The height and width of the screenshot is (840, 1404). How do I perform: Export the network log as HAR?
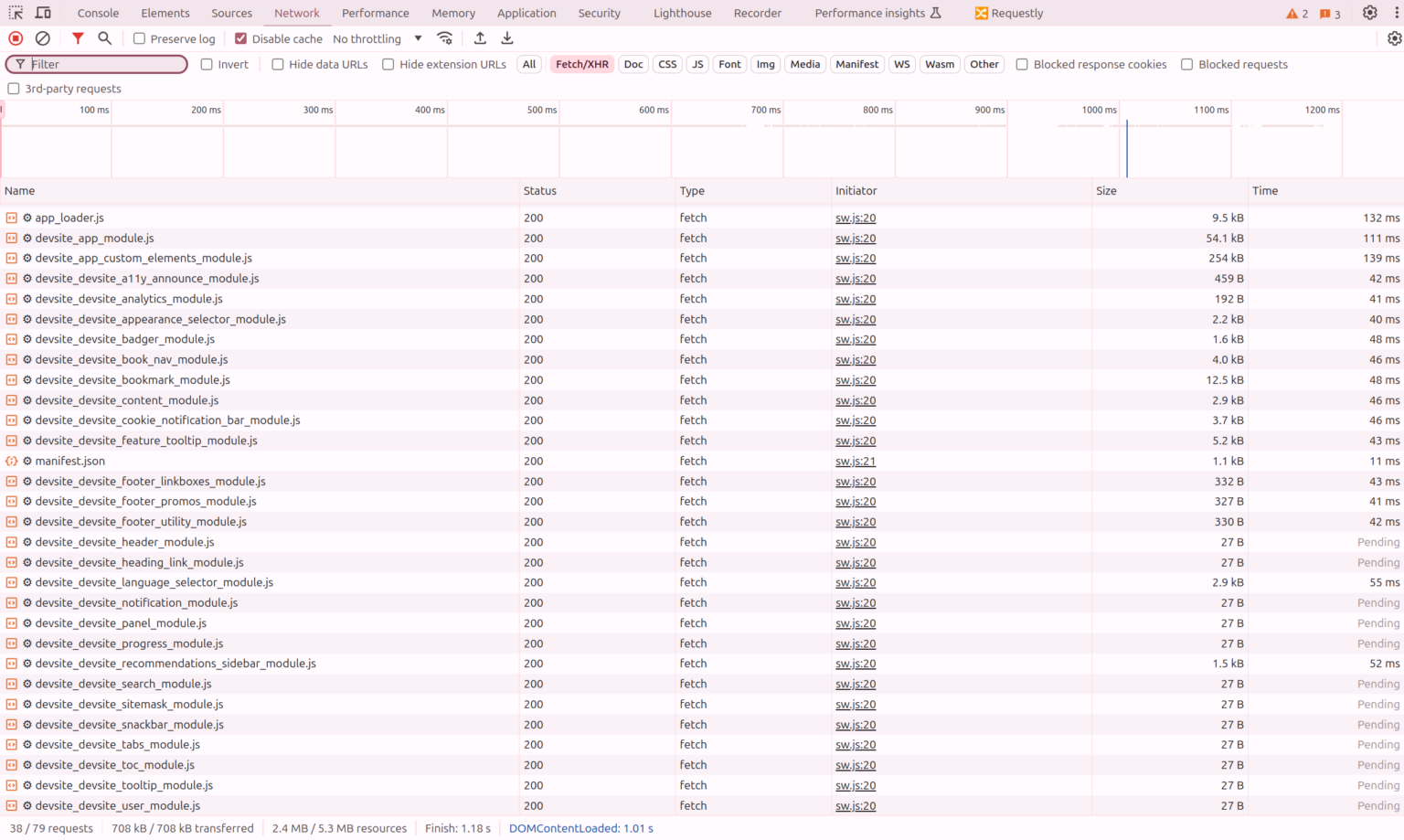point(506,37)
